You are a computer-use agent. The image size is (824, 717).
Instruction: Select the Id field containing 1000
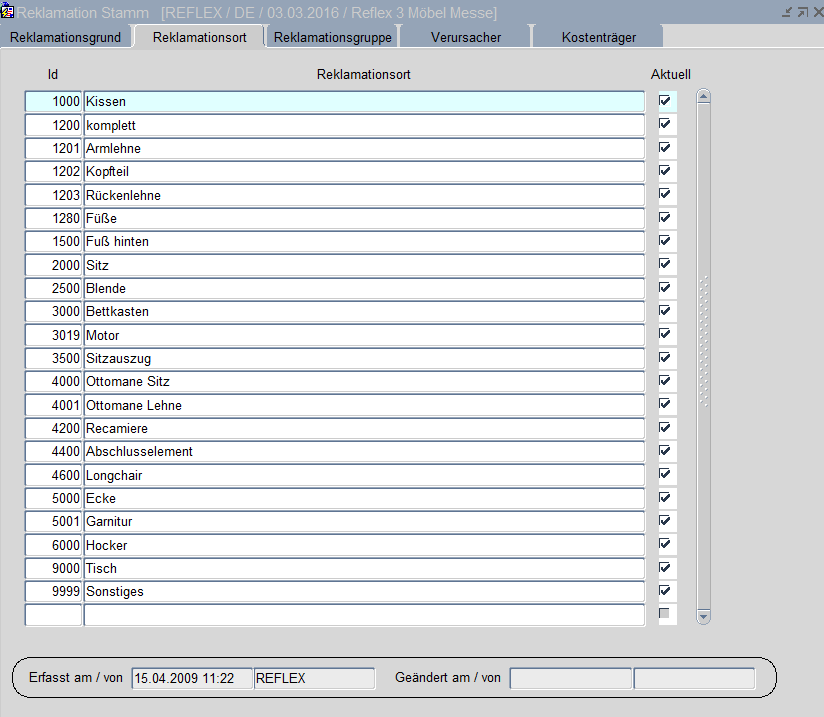[x=53, y=102]
